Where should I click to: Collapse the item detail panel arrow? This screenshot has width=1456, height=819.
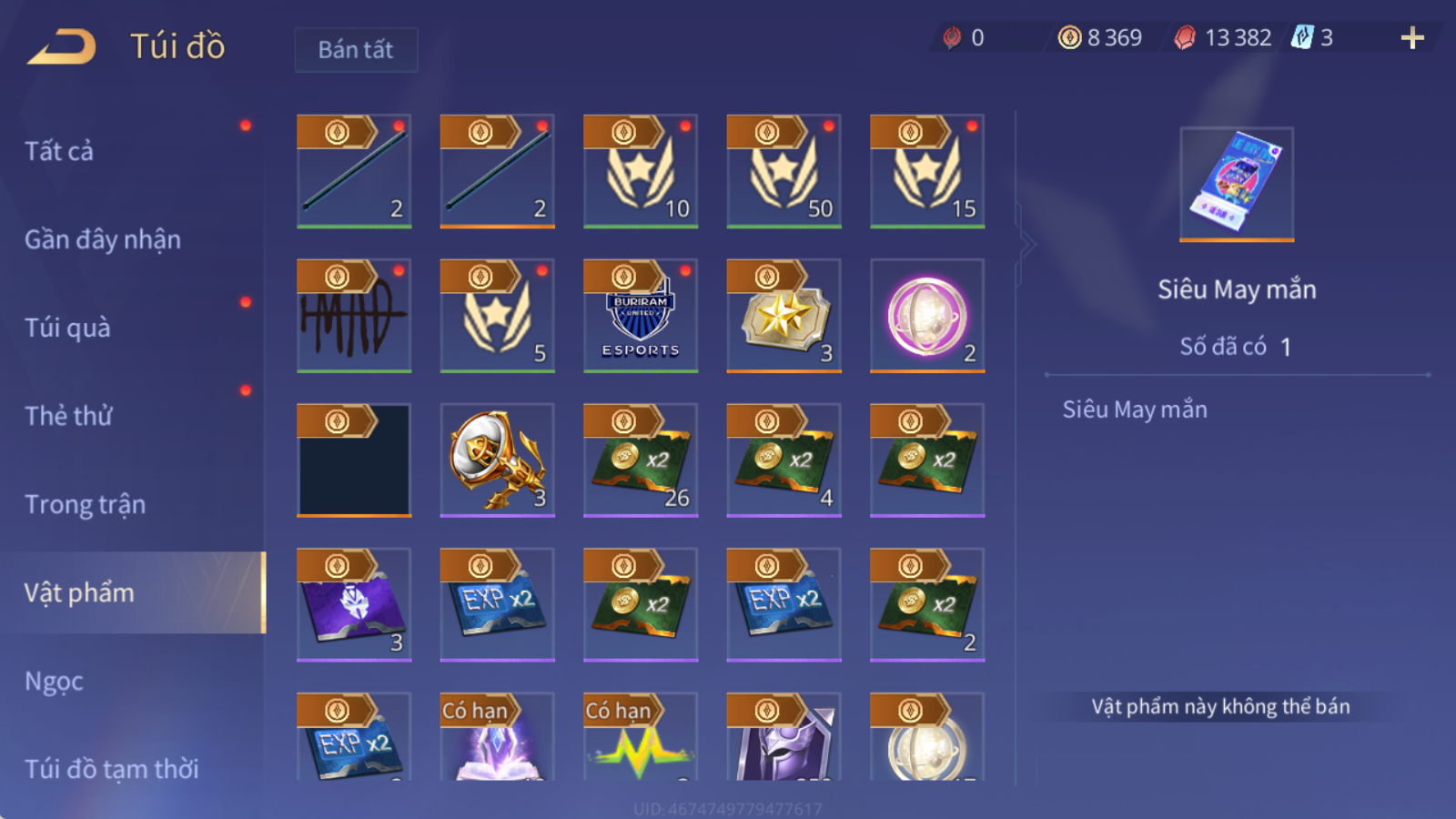coord(1027,244)
